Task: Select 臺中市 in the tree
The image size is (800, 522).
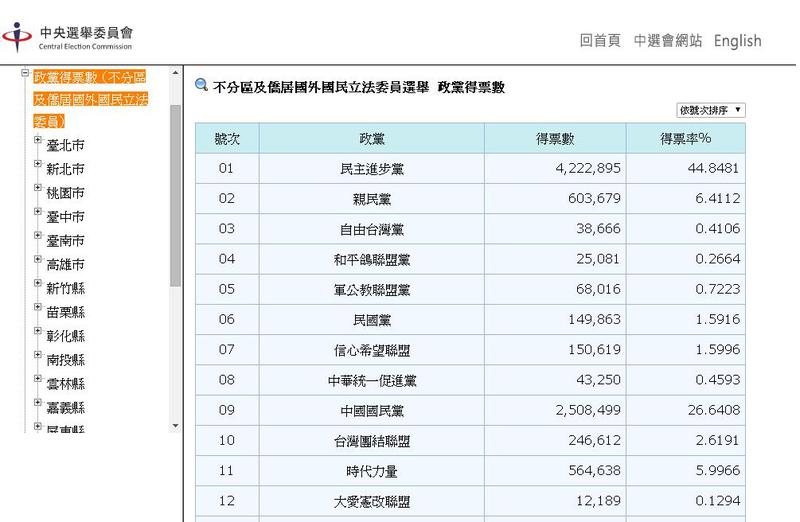Action: (x=65, y=217)
